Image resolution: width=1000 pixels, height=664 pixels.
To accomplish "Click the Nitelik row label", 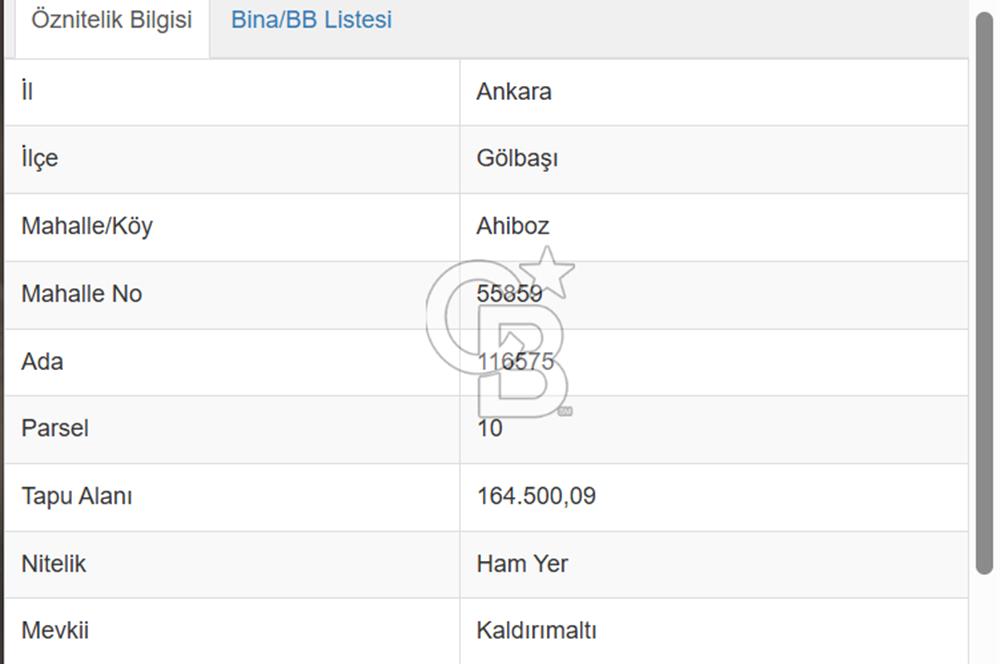I will coord(54,564).
